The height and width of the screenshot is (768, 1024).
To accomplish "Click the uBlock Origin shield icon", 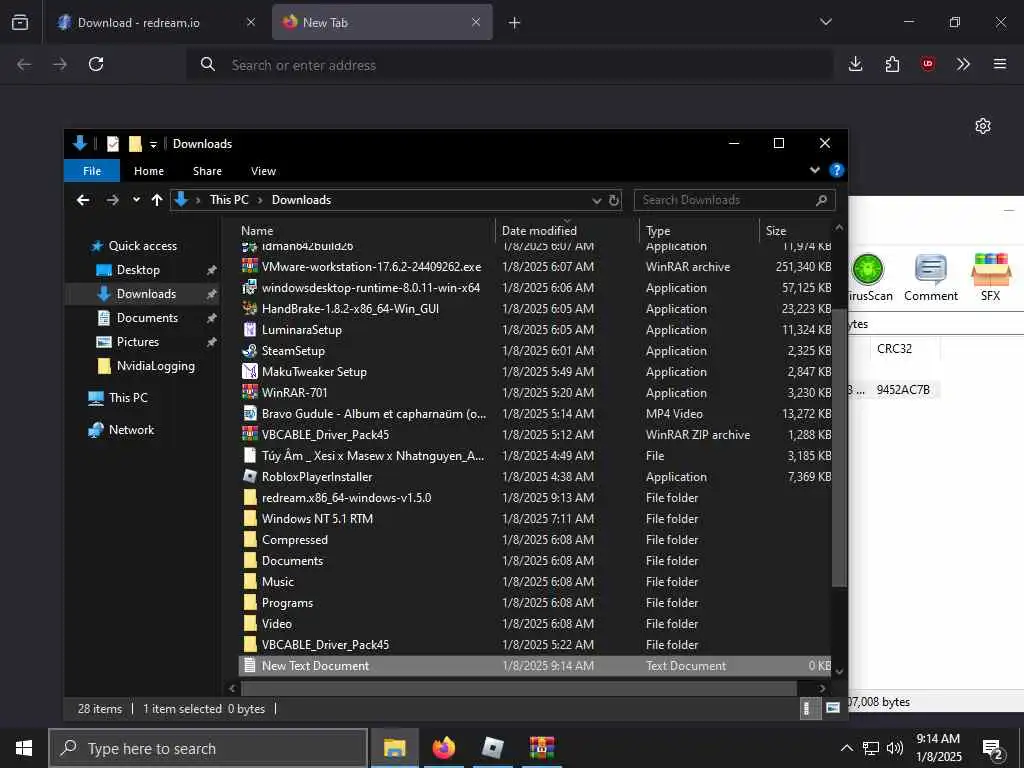I will (x=927, y=64).
